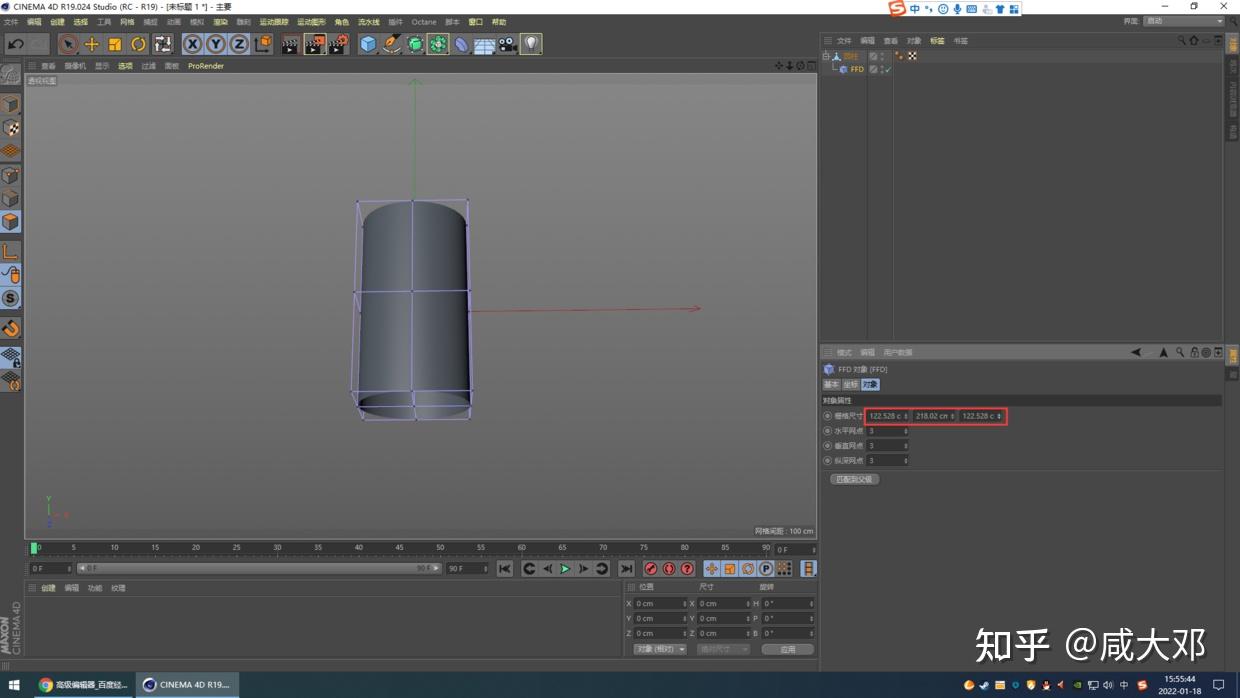Select the Move tool in top toolbar
Viewport: 1240px width, 698px height.
click(91, 44)
